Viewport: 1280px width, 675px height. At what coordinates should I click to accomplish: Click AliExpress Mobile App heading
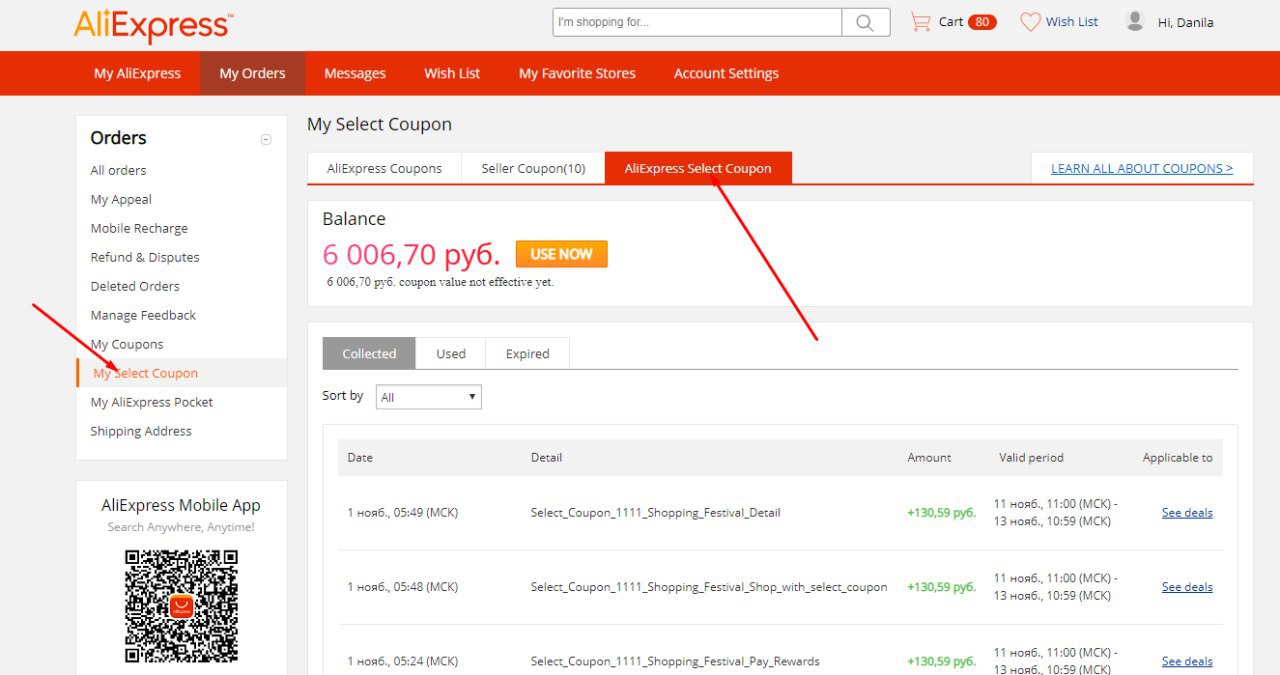pos(181,505)
